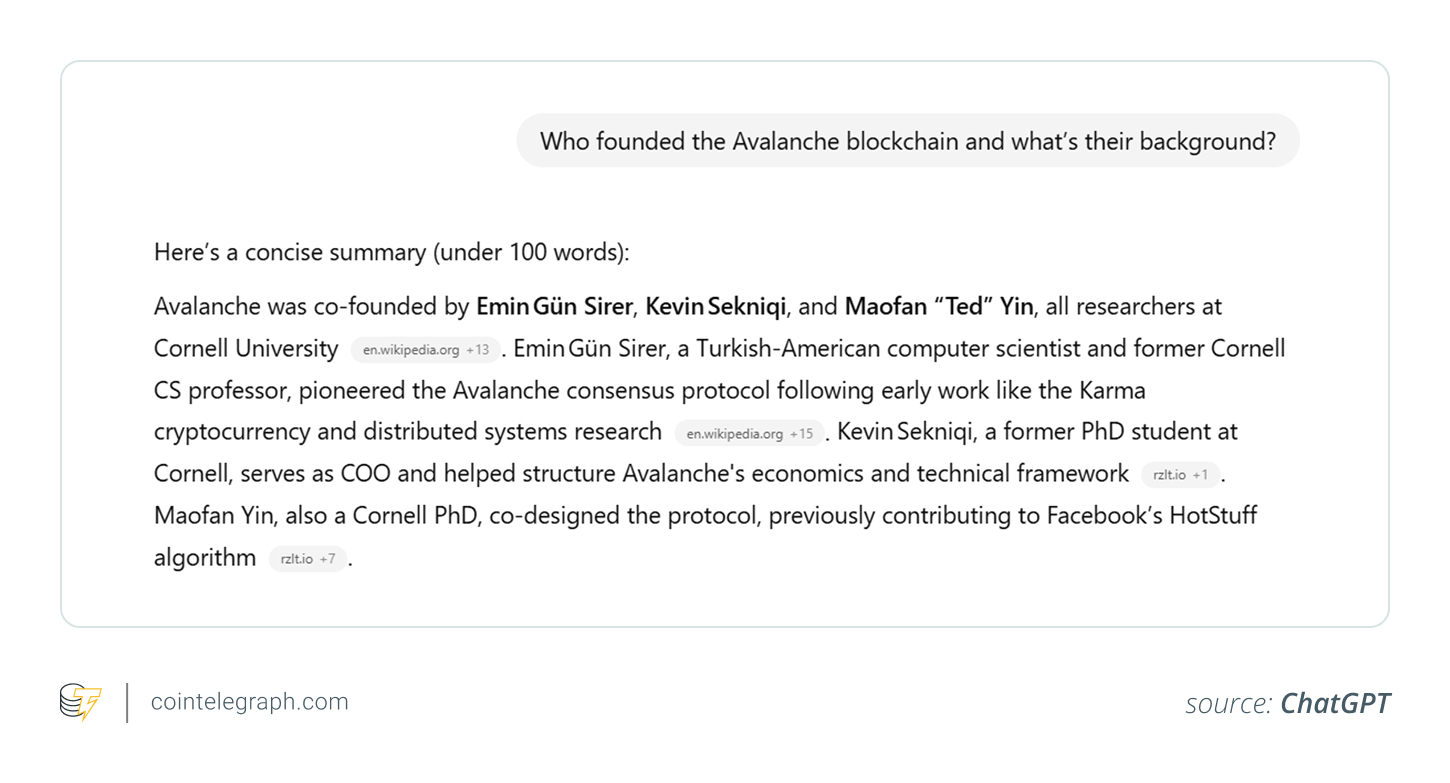Click the bold name Emin Gün Sirer

554,306
